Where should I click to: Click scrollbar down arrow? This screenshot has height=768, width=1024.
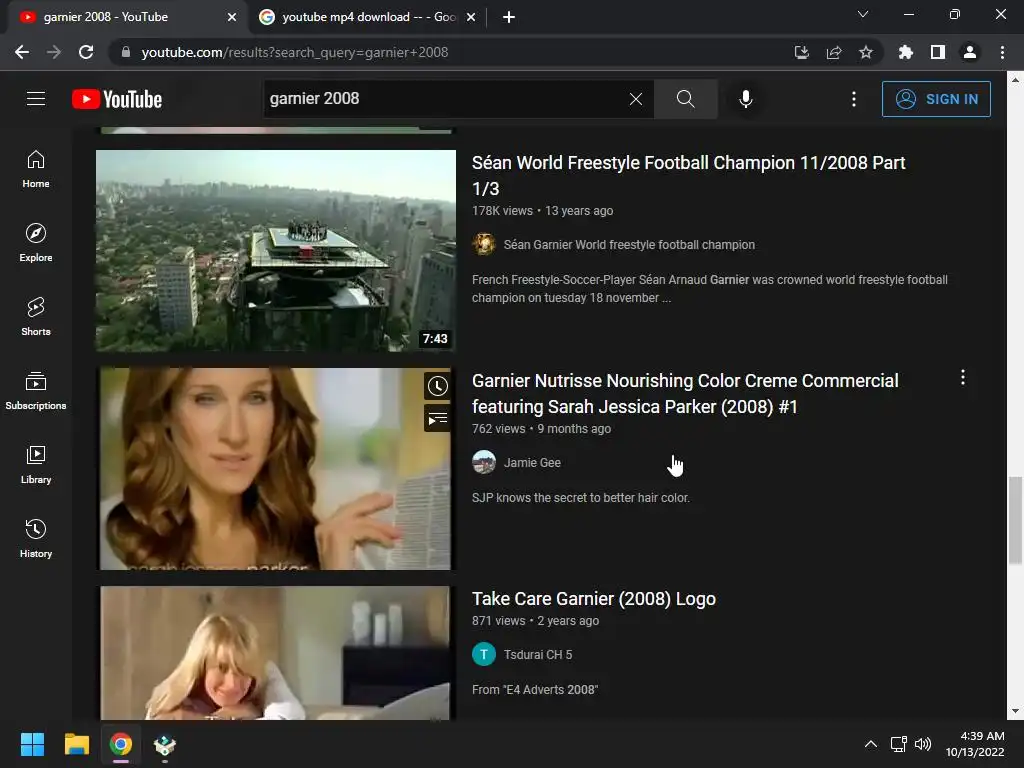[x=1016, y=711]
